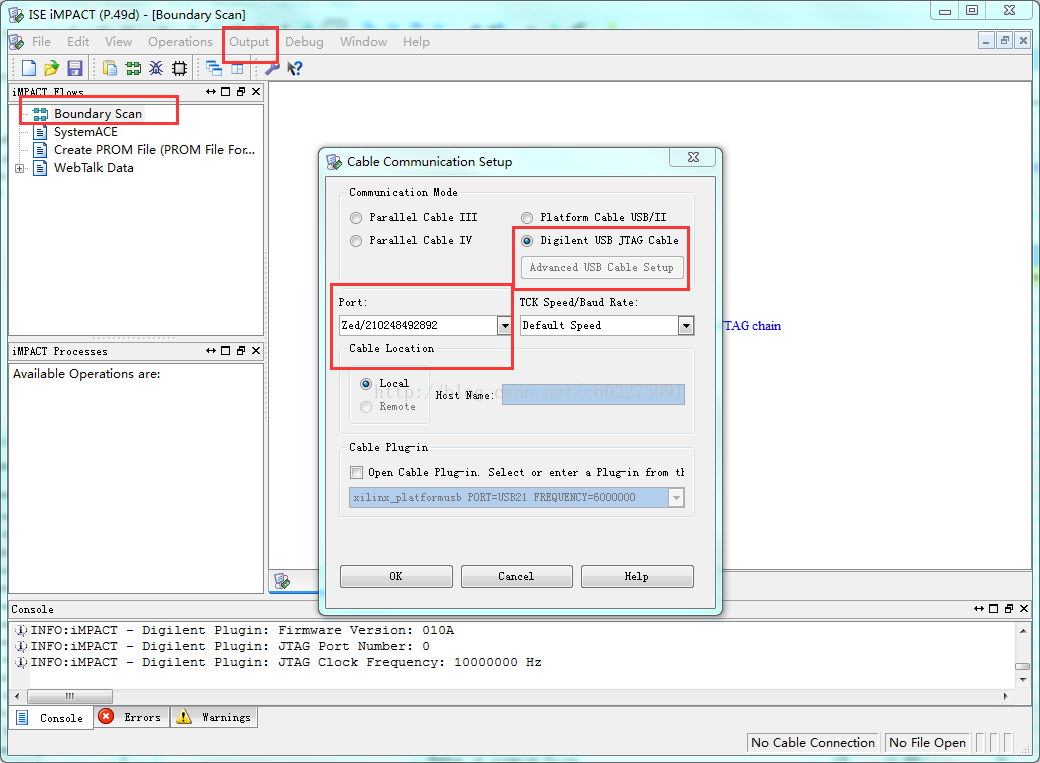
Task: Select Platform Cable USB/II option
Action: [527, 218]
